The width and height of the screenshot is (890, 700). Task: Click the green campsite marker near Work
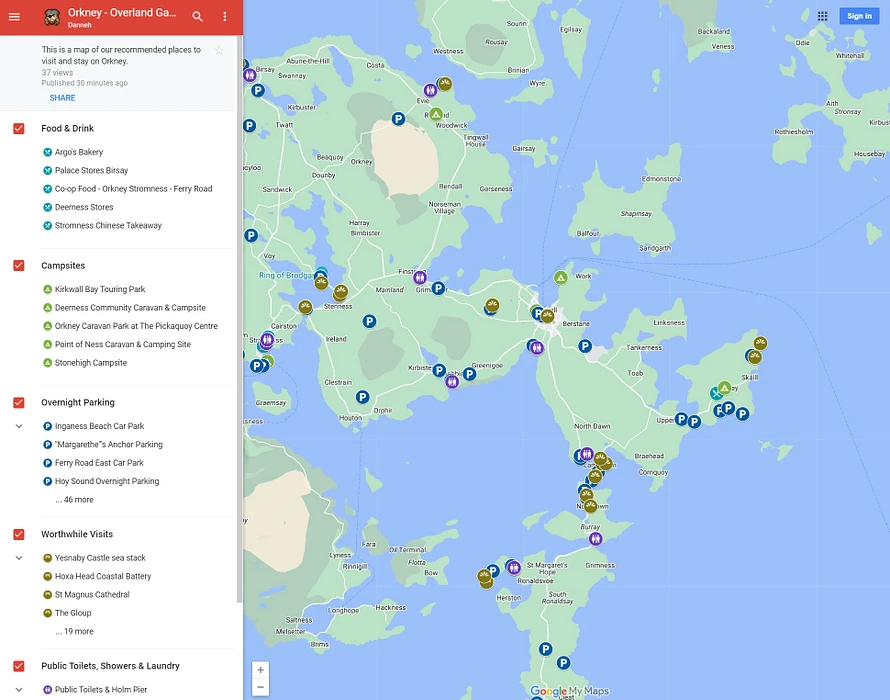[x=561, y=278]
